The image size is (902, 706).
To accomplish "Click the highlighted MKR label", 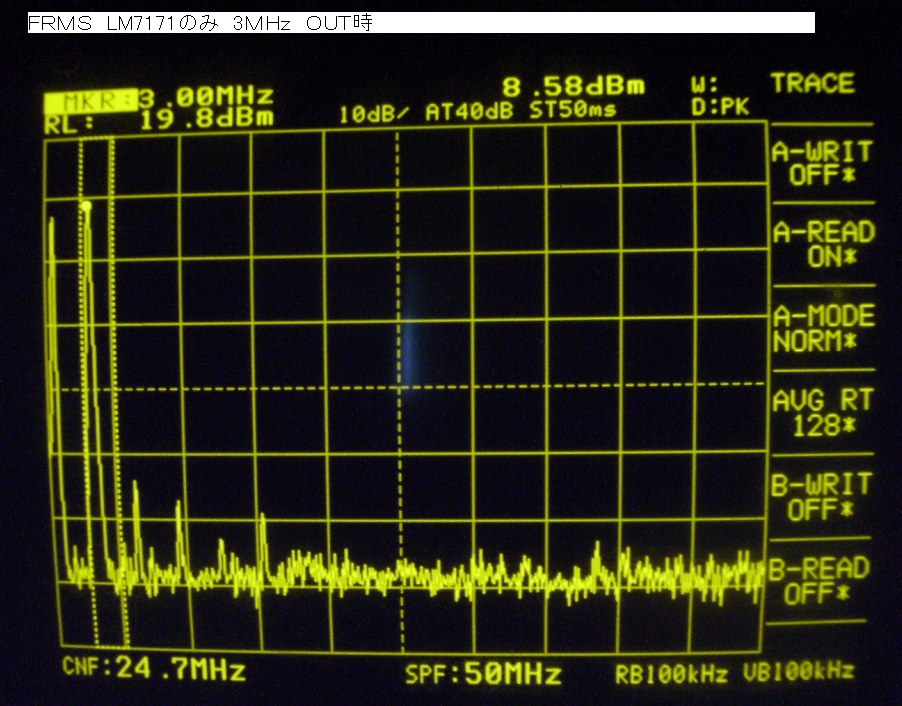I will click(91, 101).
